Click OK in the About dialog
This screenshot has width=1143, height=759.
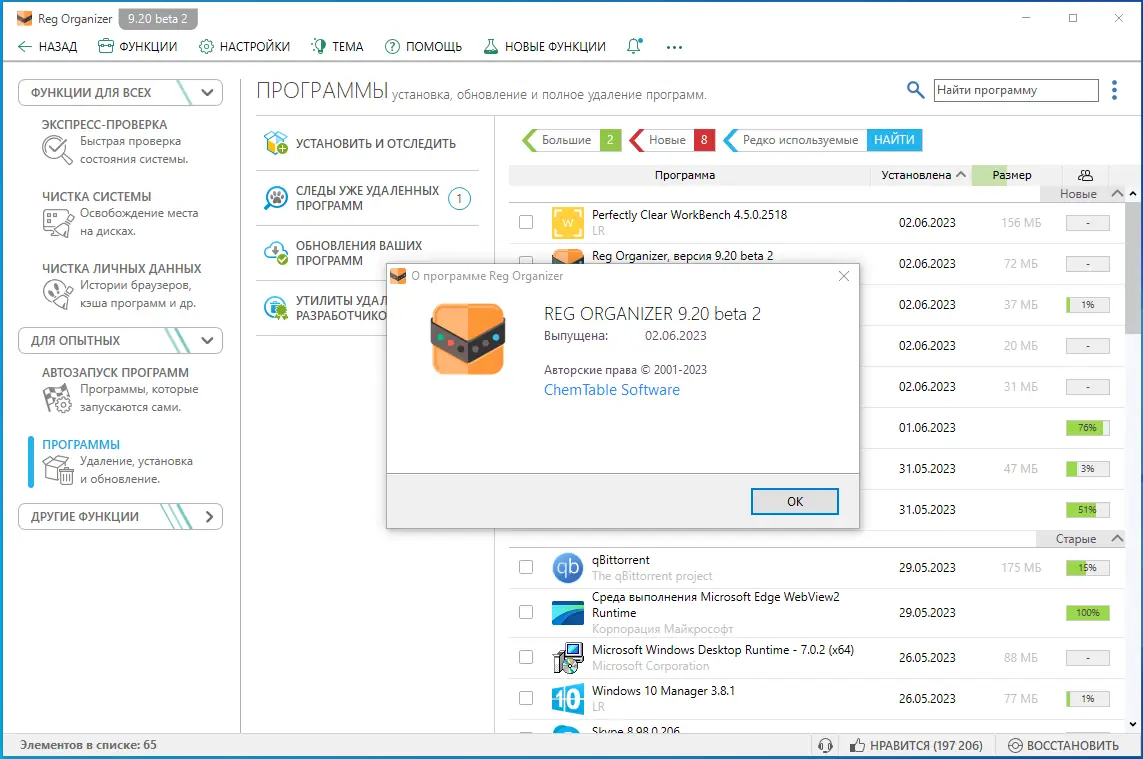795,502
